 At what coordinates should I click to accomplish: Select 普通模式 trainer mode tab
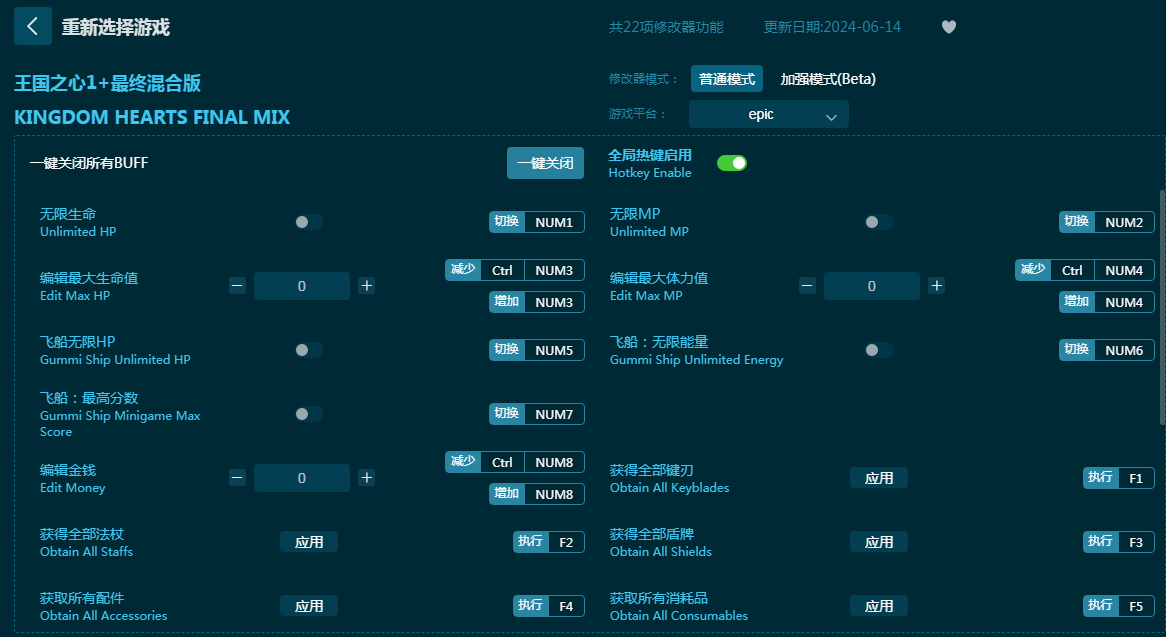click(727, 79)
